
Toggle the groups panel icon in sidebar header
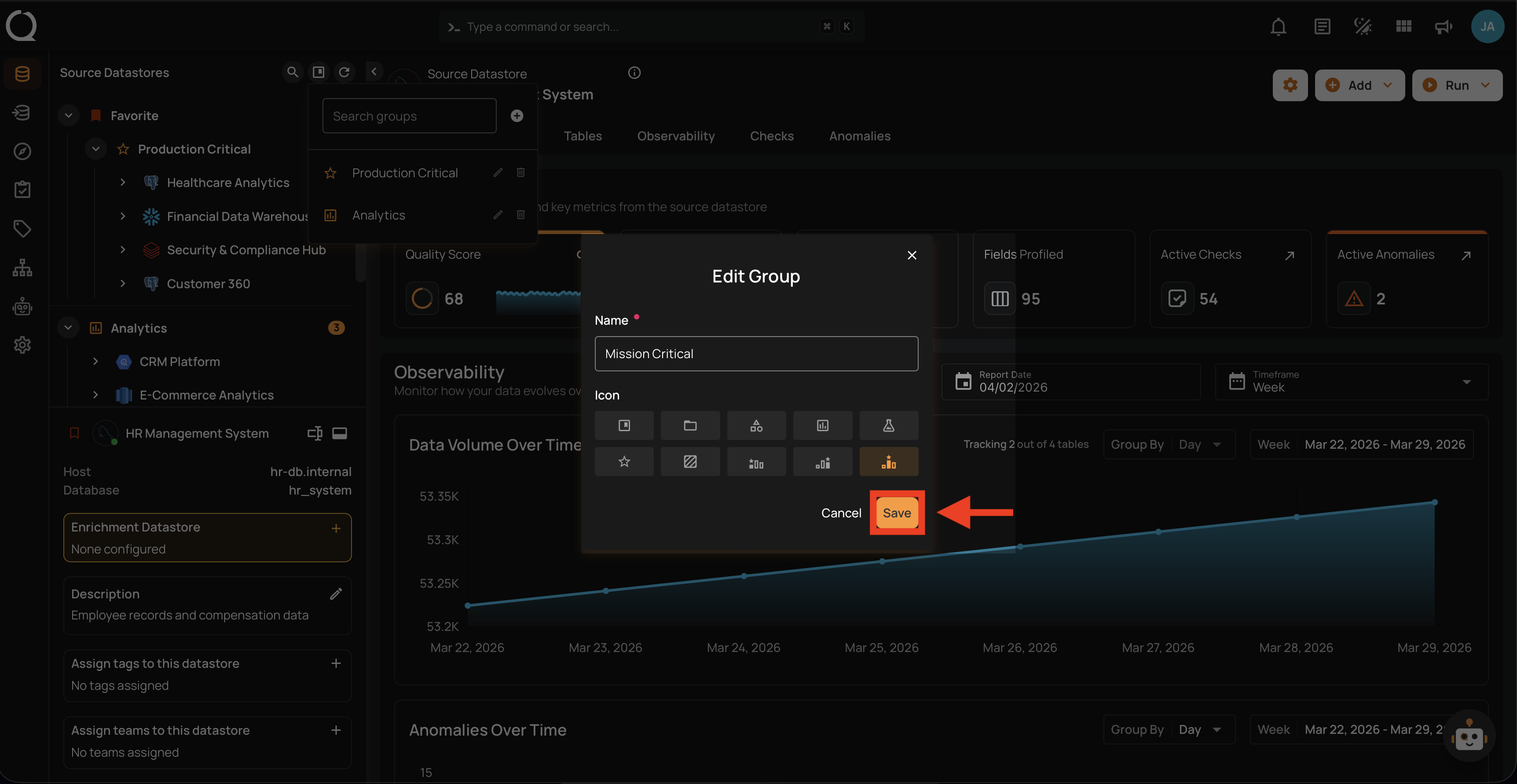(x=319, y=72)
